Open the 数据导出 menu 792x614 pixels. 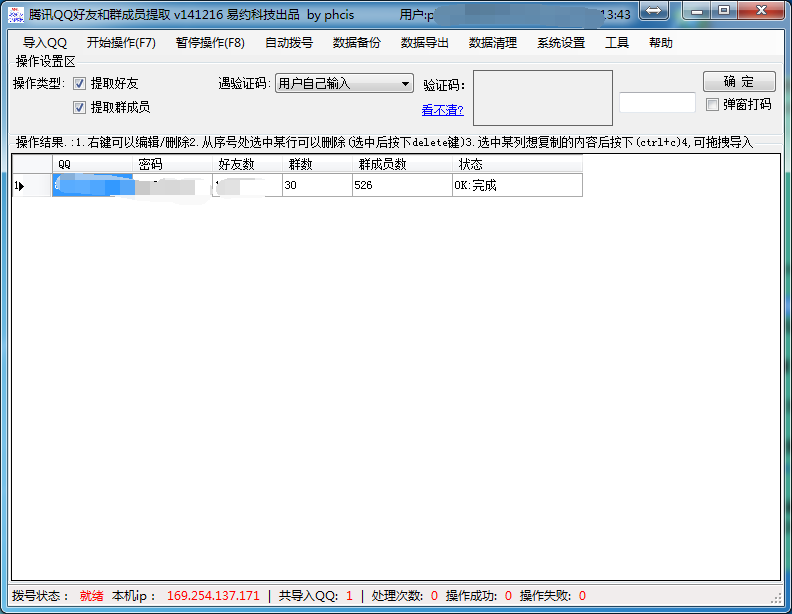(424, 43)
